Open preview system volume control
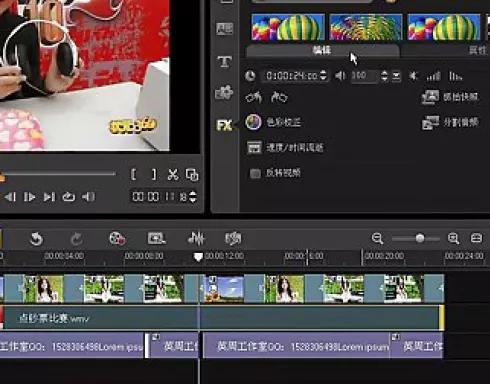 coord(88,197)
